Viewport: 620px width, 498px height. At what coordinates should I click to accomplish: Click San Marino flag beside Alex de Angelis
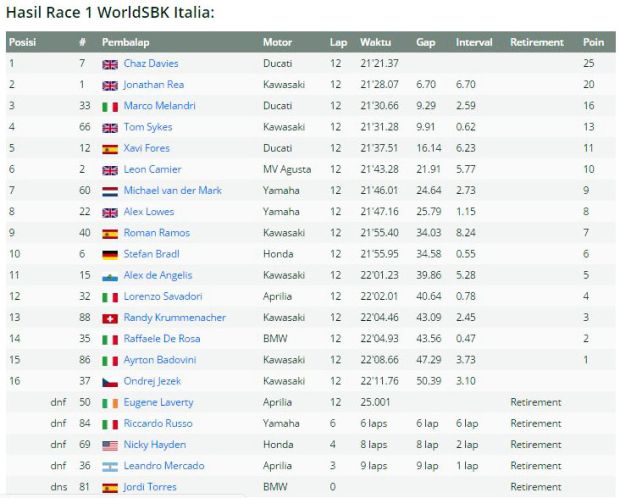(110, 277)
